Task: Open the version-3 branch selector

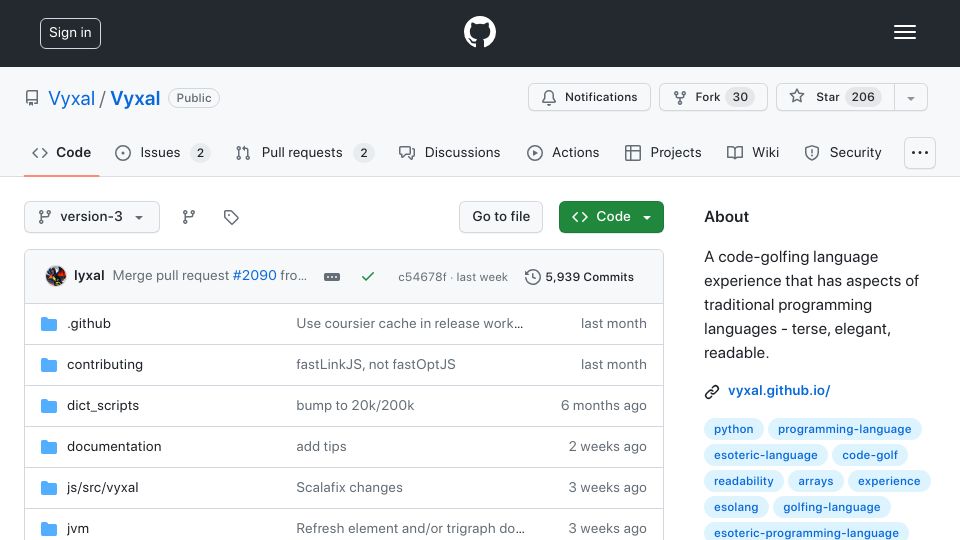Action: (92, 217)
